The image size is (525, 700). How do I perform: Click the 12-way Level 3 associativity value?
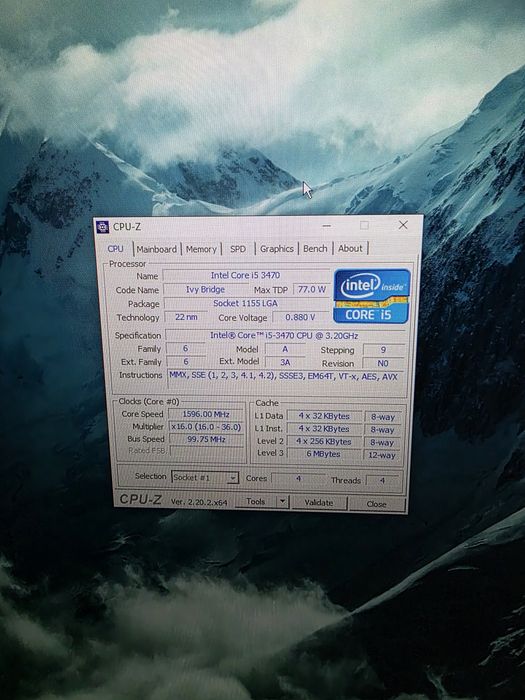[x=382, y=455]
